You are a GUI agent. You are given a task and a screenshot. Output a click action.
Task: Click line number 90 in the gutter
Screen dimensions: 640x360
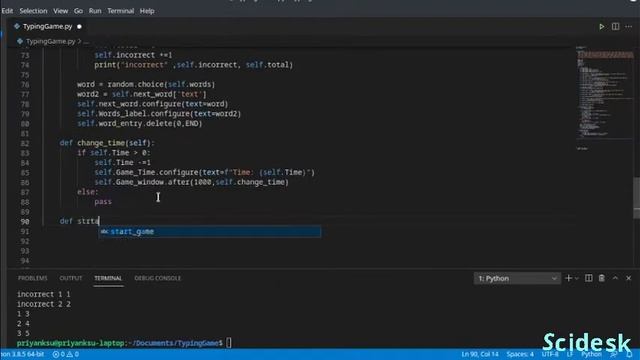click(25, 222)
